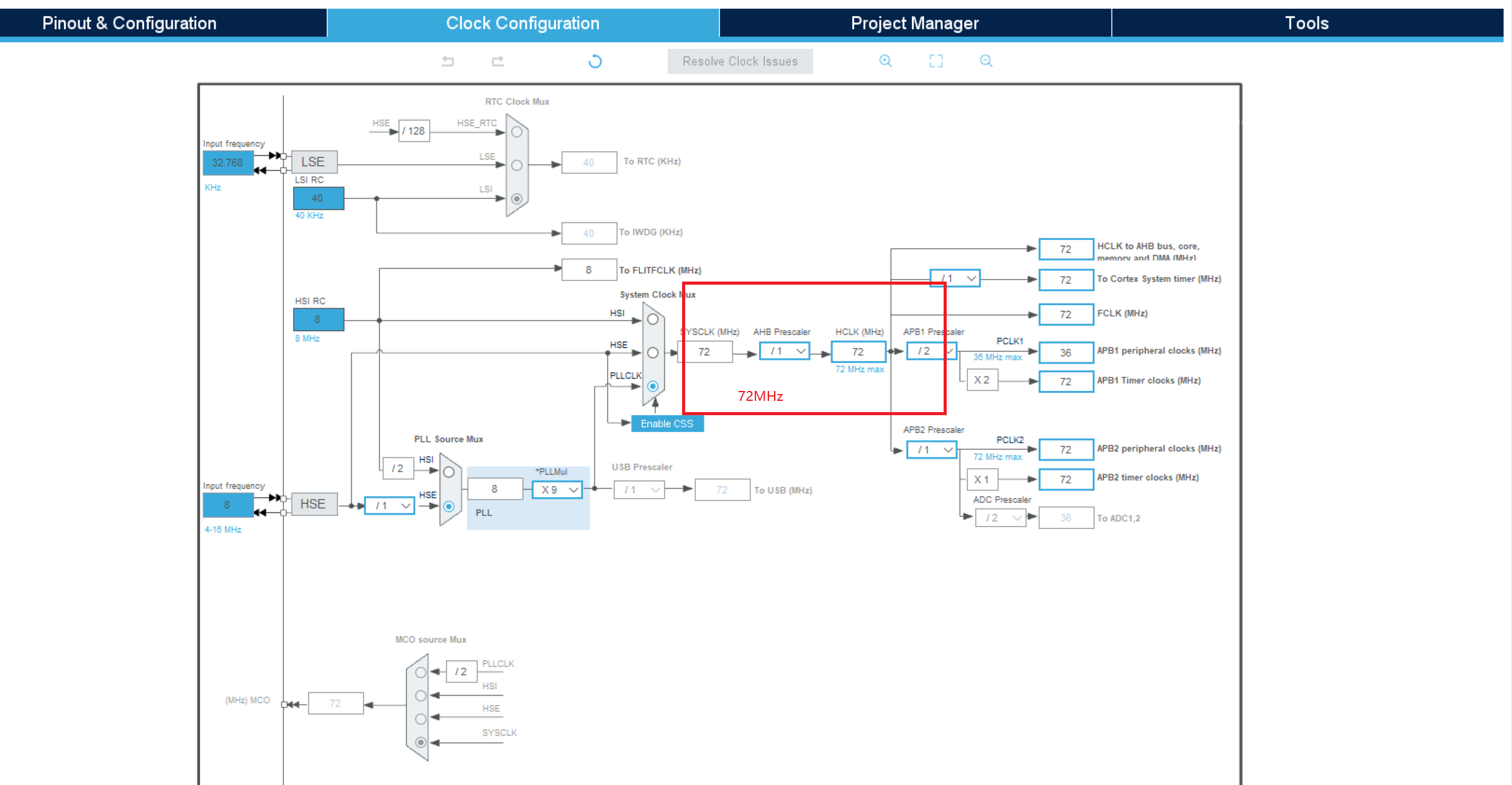
Task: Open the PLLMul X 9 dropdown
Action: point(558,490)
